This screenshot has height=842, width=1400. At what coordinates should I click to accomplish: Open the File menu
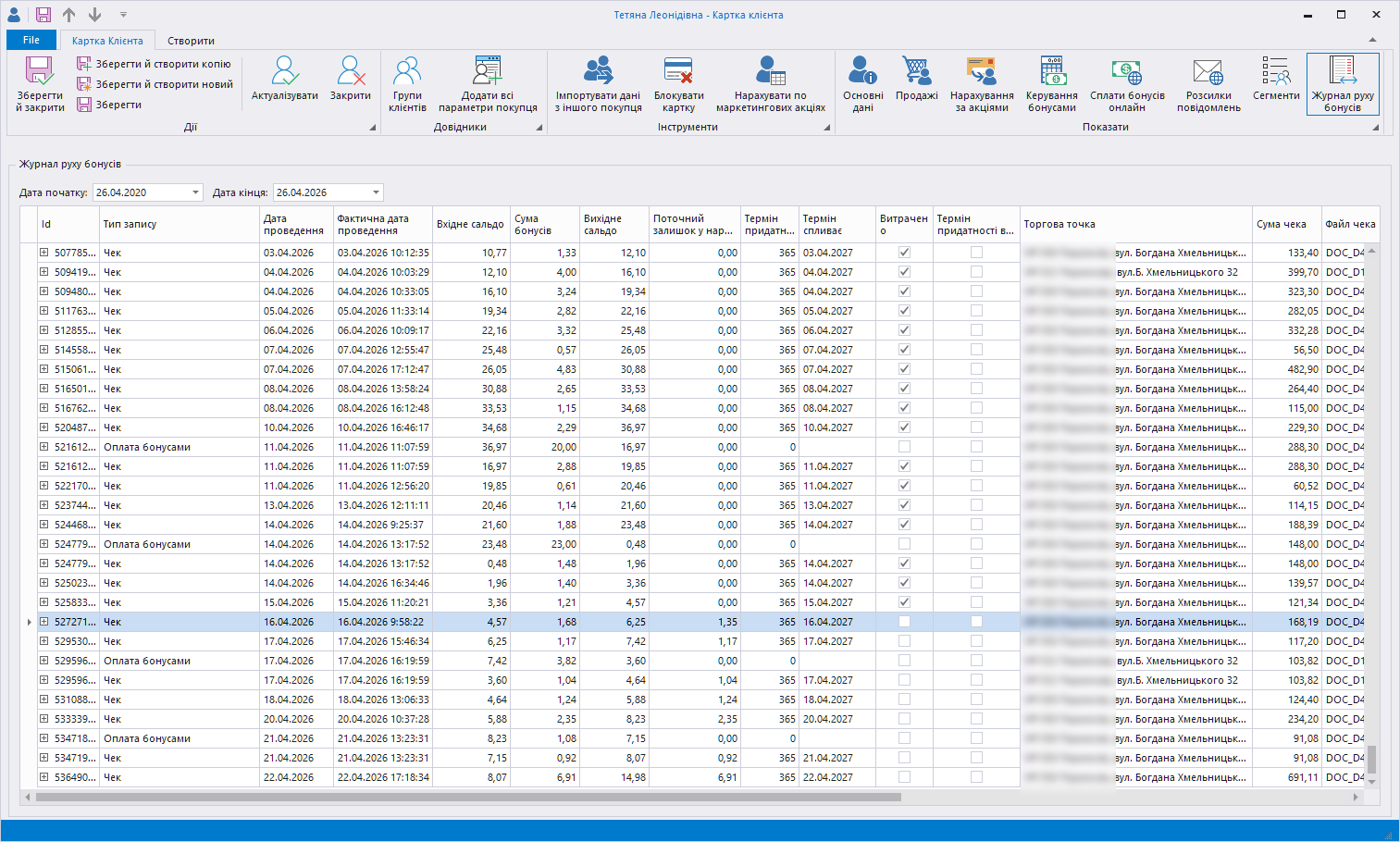click(x=31, y=40)
